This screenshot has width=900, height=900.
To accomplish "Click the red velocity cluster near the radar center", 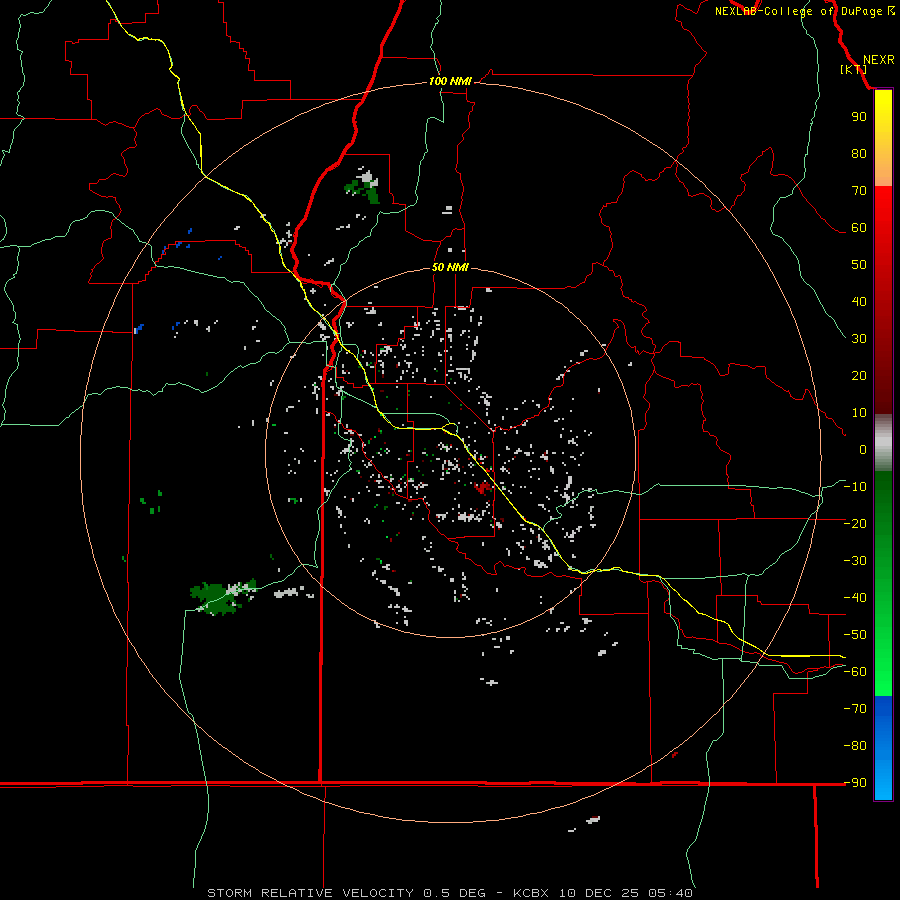I will click(483, 488).
